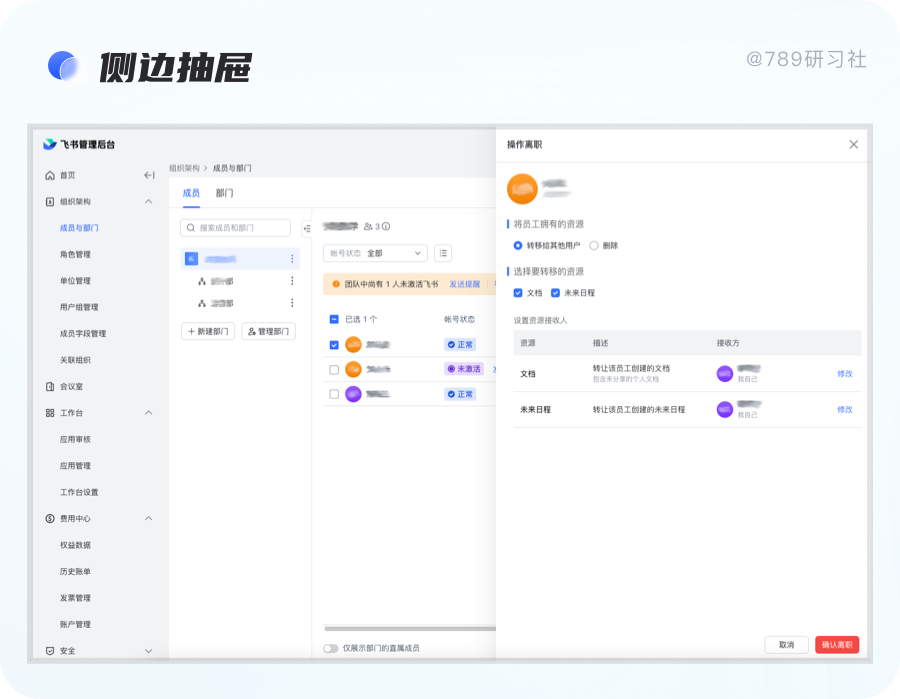Open 关联组织 in the sidebar
The width and height of the screenshot is (900, 699).
point(75,360)
